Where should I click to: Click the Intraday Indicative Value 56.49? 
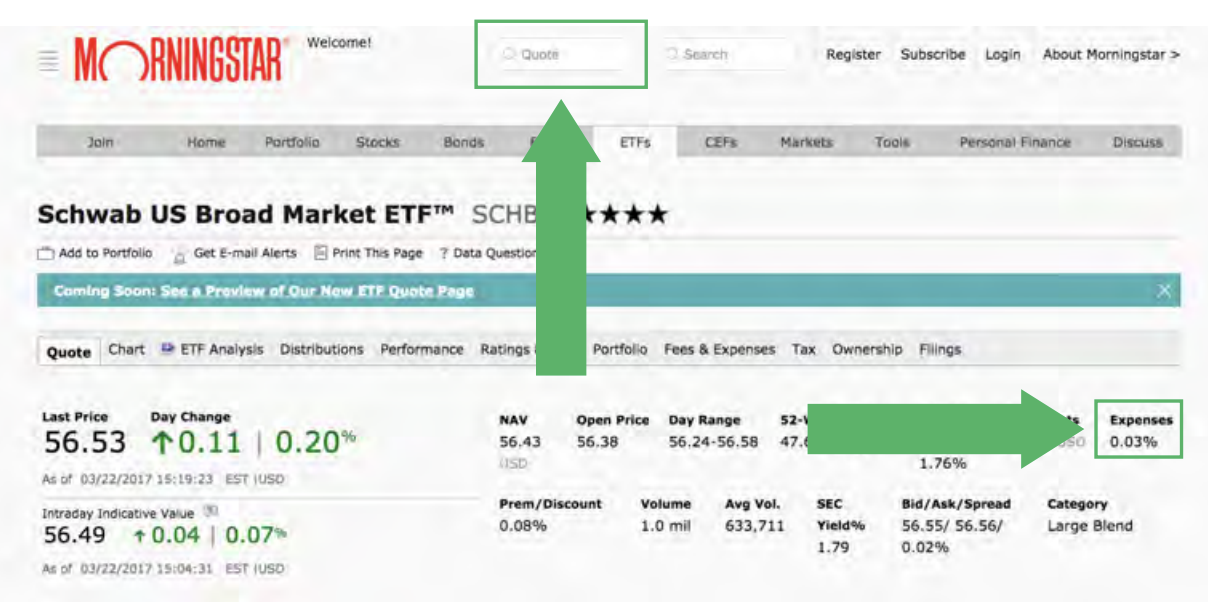75,535
